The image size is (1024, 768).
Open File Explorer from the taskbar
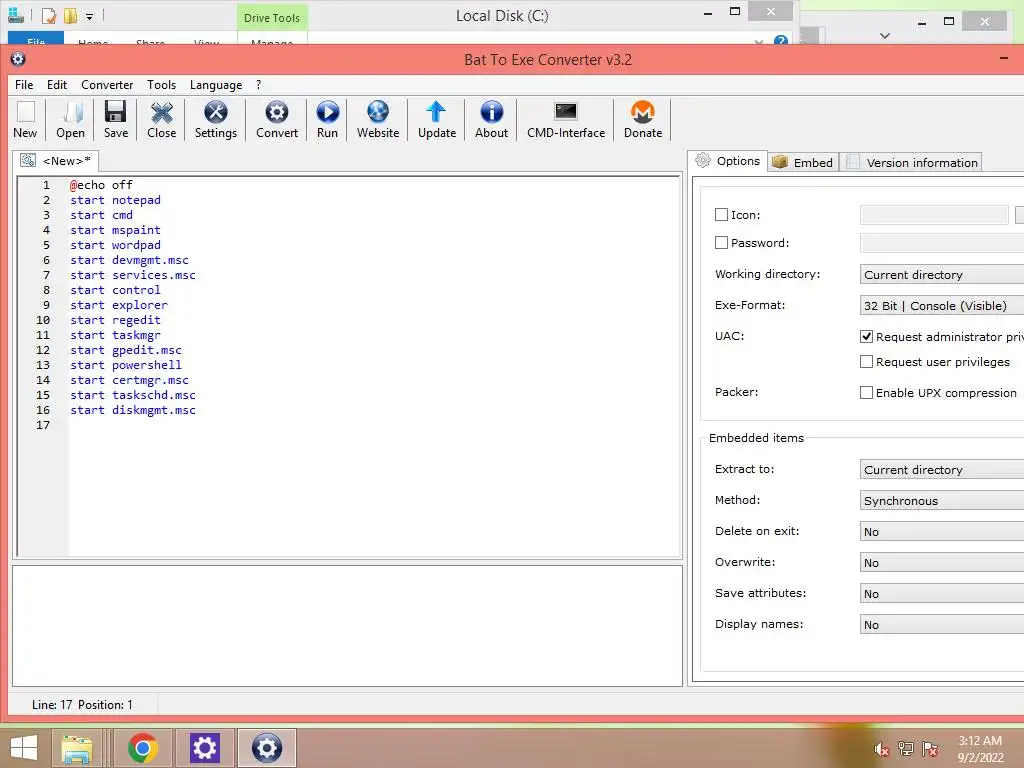76,748
